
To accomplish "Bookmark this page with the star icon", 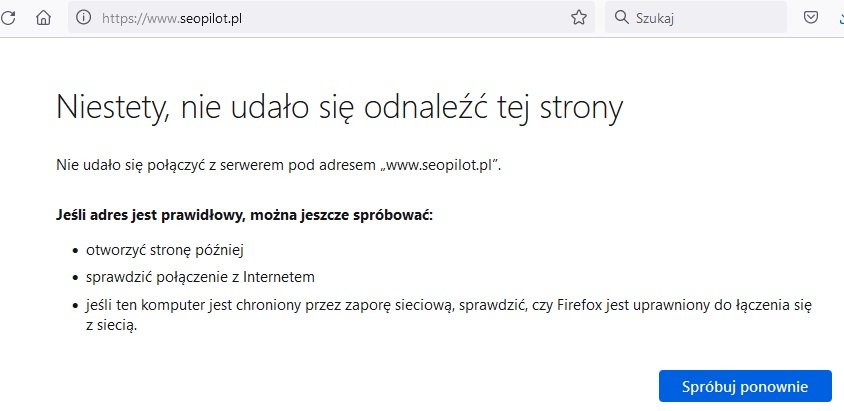I will [x=578, y=17].
